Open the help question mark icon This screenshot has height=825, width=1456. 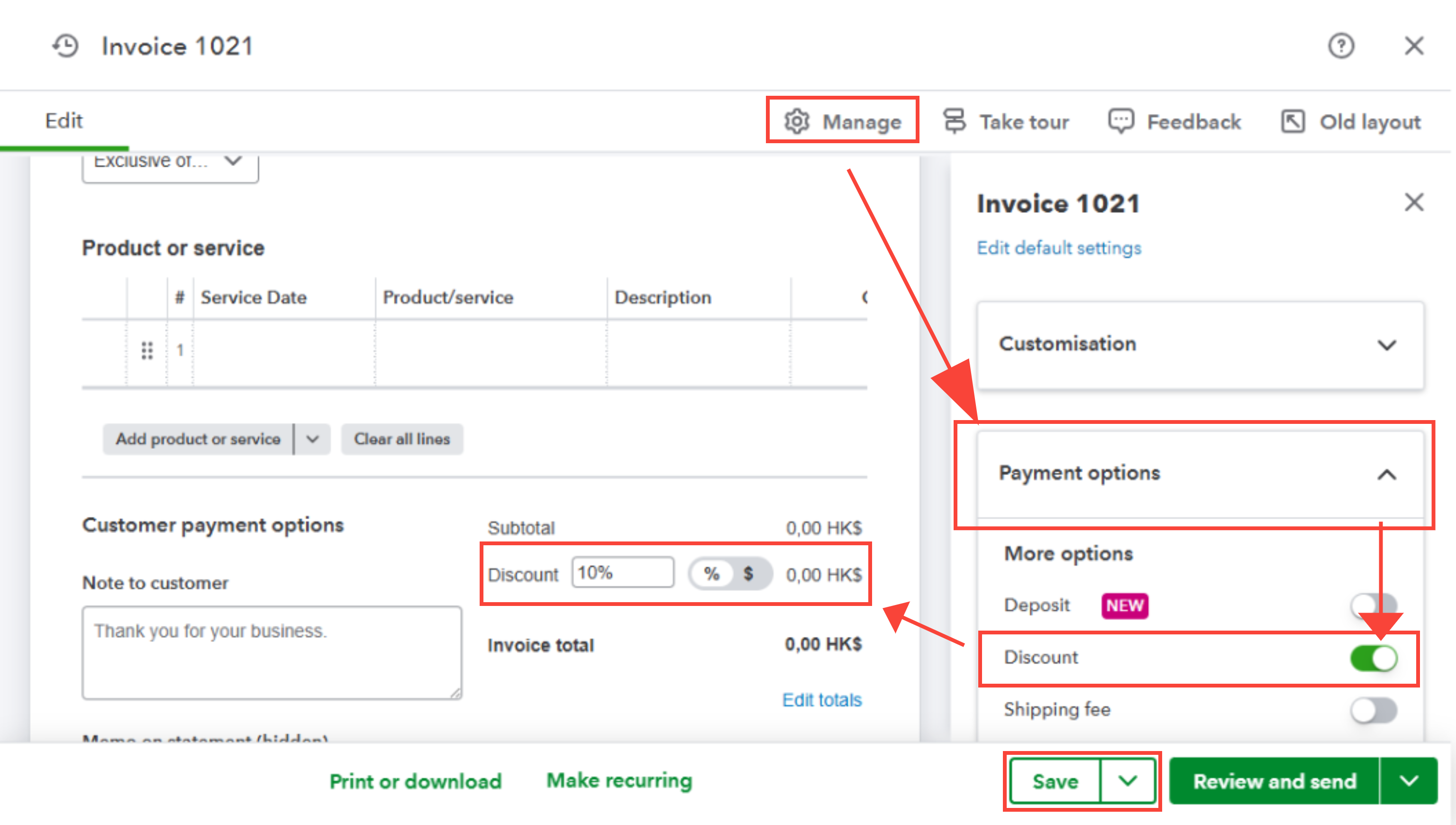[1340, 46]
